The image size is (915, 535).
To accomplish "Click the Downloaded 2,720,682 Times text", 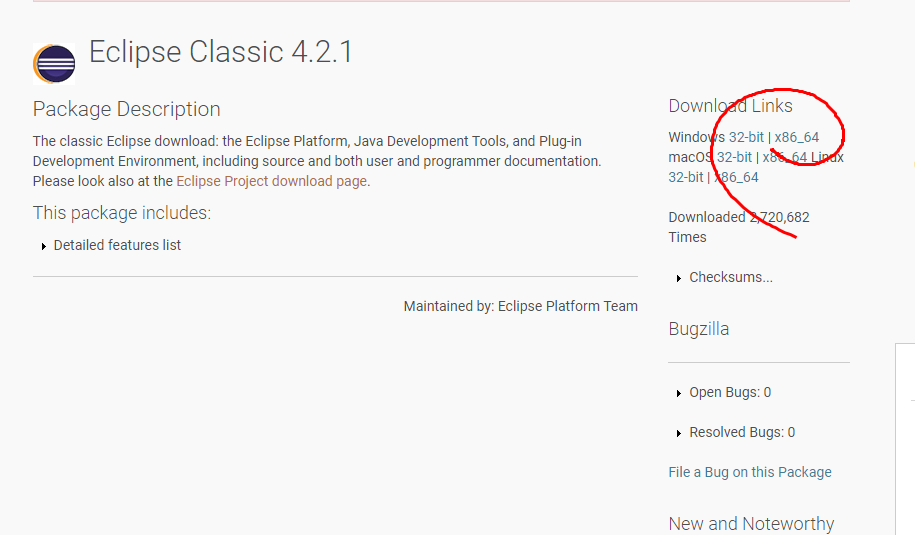I will tap(739, 227).
